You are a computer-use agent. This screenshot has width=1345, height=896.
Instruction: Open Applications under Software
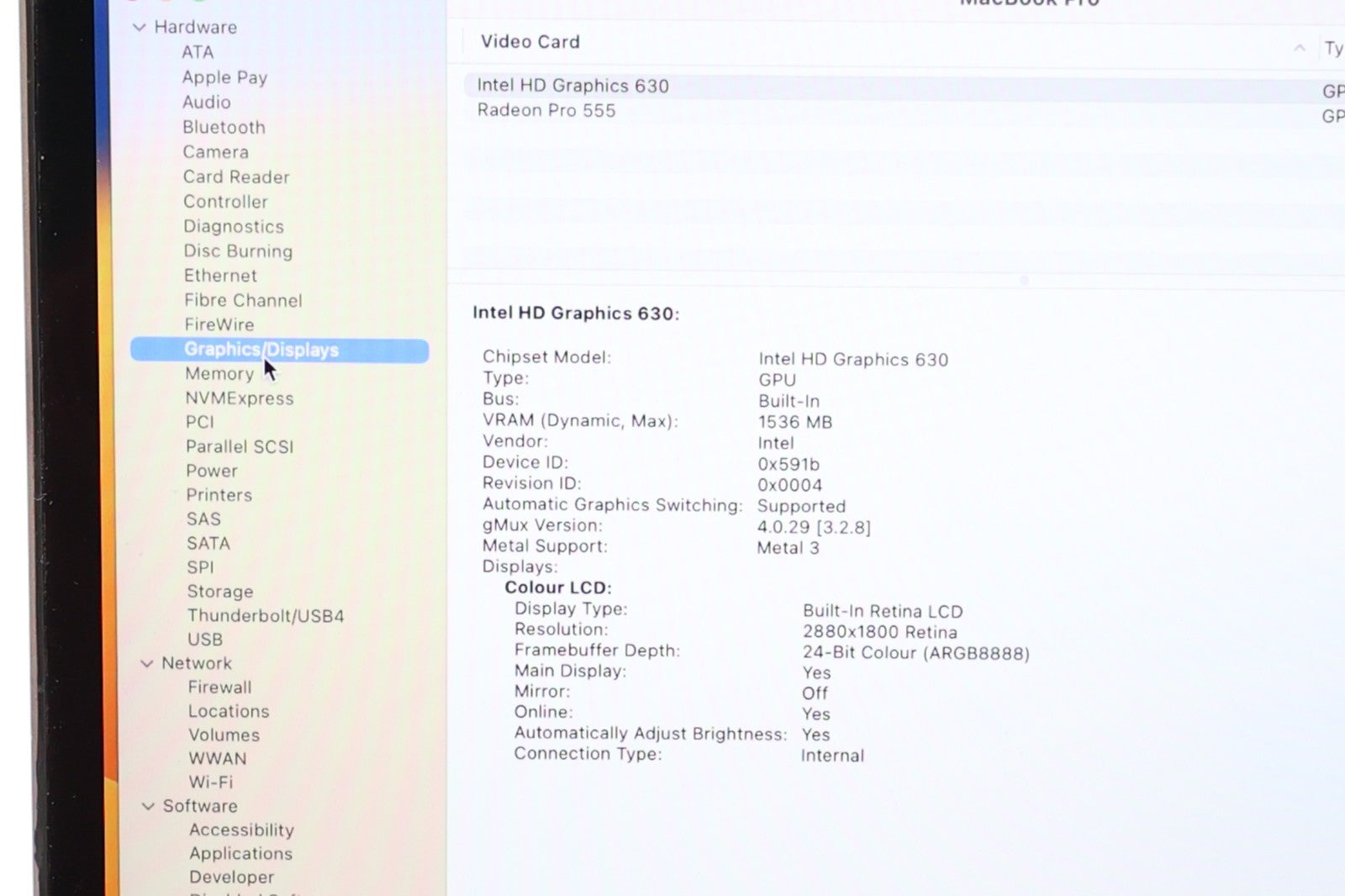[240, 854]
